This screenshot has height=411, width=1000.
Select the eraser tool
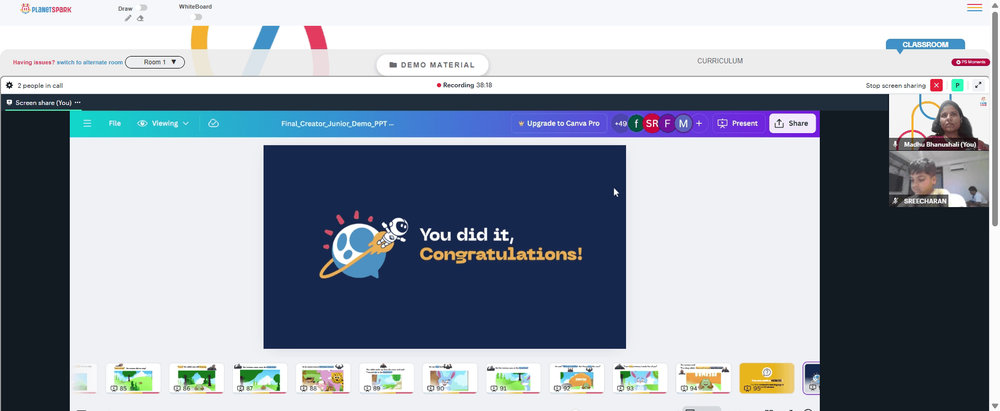(140, 19)
